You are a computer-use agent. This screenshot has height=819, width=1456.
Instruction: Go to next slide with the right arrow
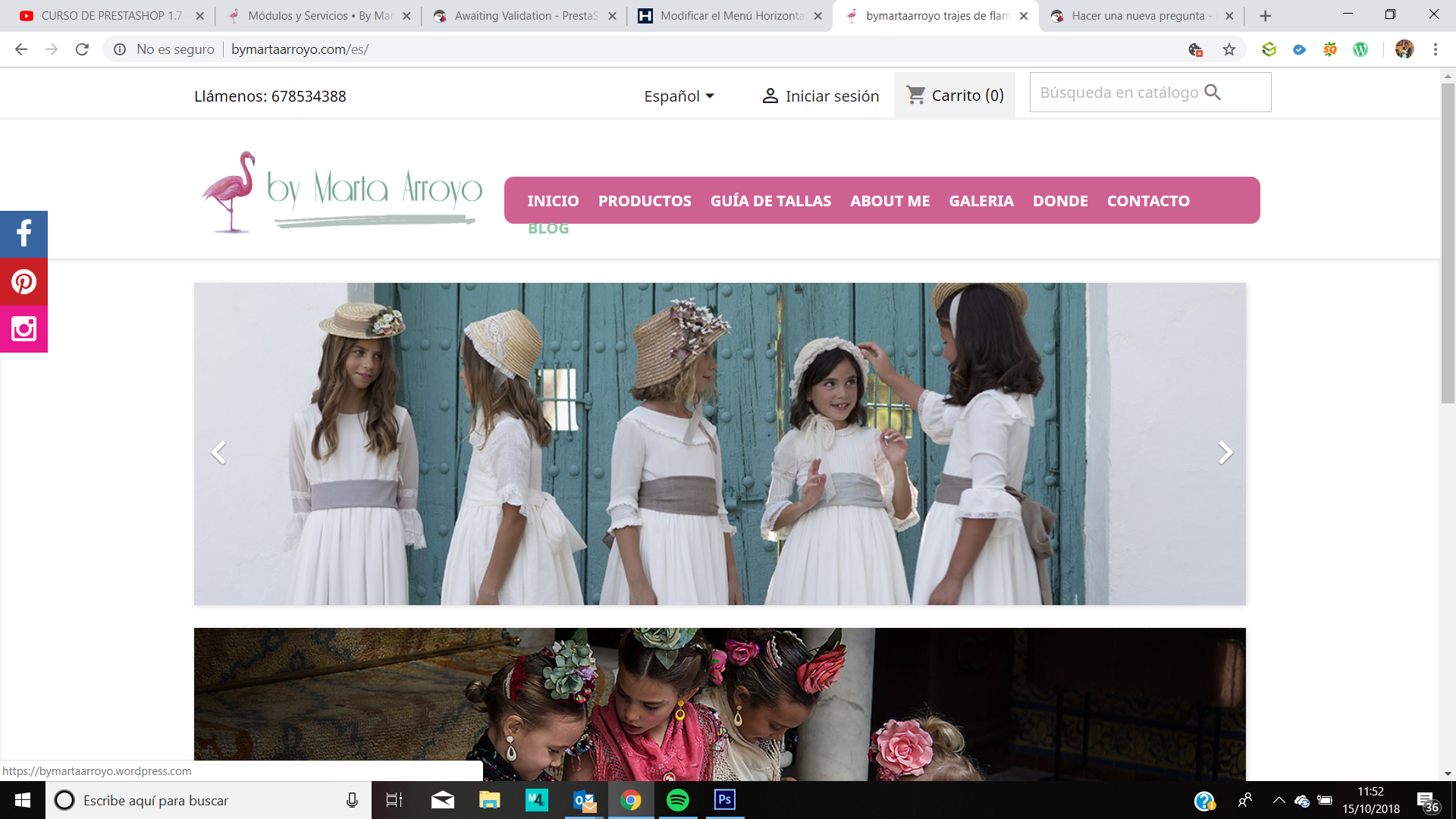[1225, 453]
